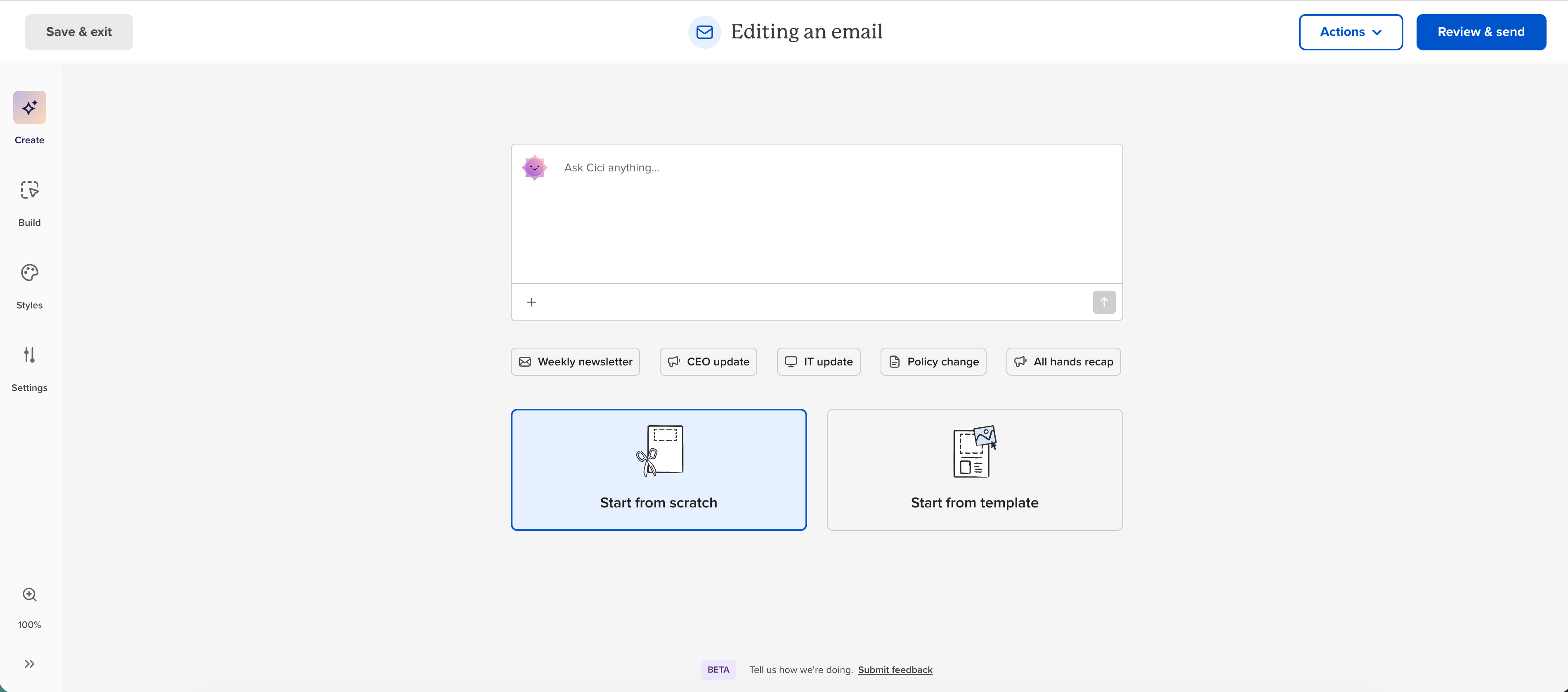Open the Actions dropdown
This screenshot has width=1568, height=692.
coord(1351,32)
